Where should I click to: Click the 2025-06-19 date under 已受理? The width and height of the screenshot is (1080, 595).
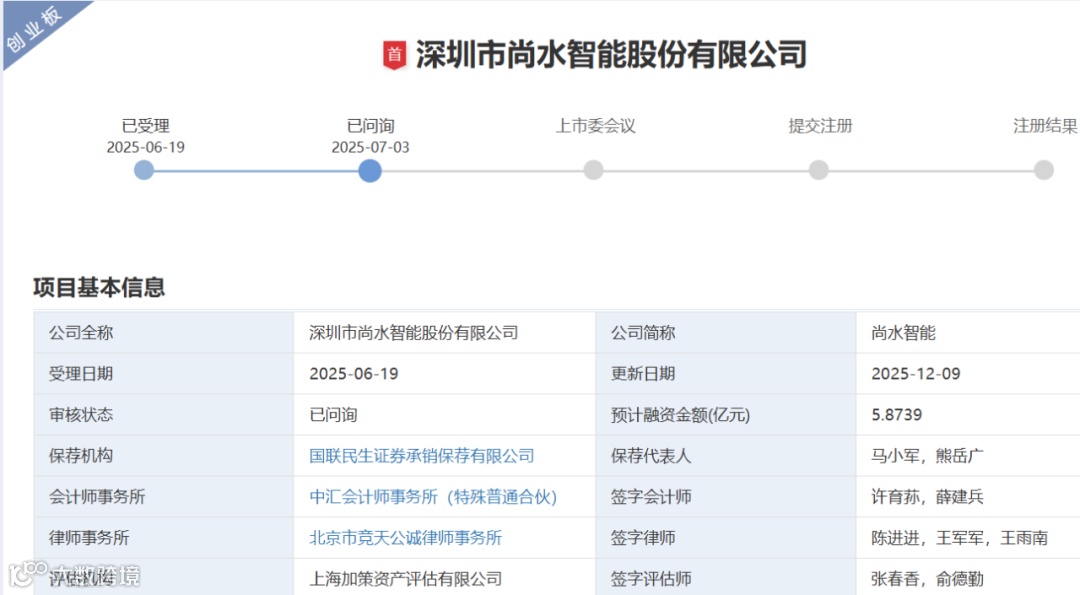[145, 147]
